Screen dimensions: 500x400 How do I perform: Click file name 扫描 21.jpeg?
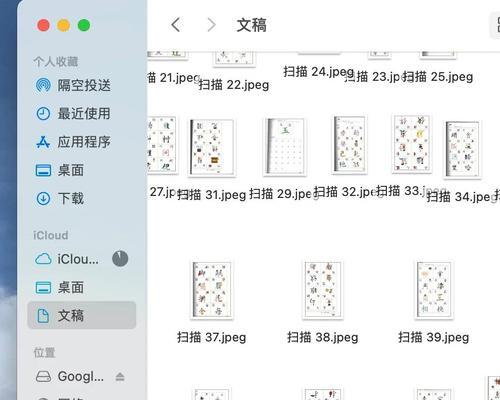coord(173,78)
